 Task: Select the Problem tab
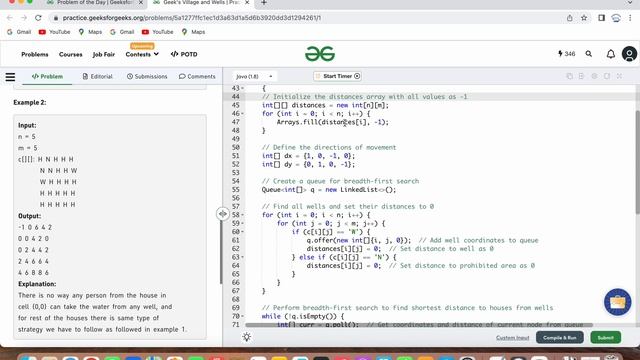47,76
